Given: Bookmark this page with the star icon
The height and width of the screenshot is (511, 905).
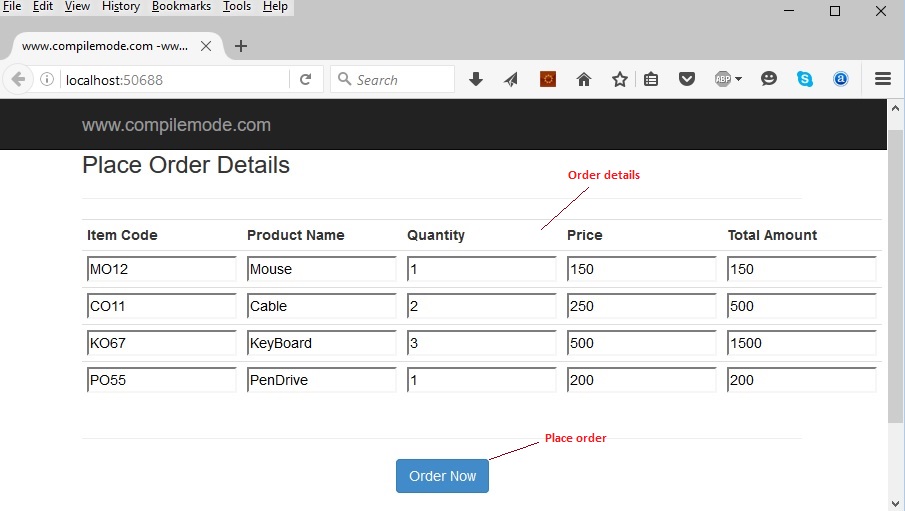Looking at the screenshot, I should 620,79.
